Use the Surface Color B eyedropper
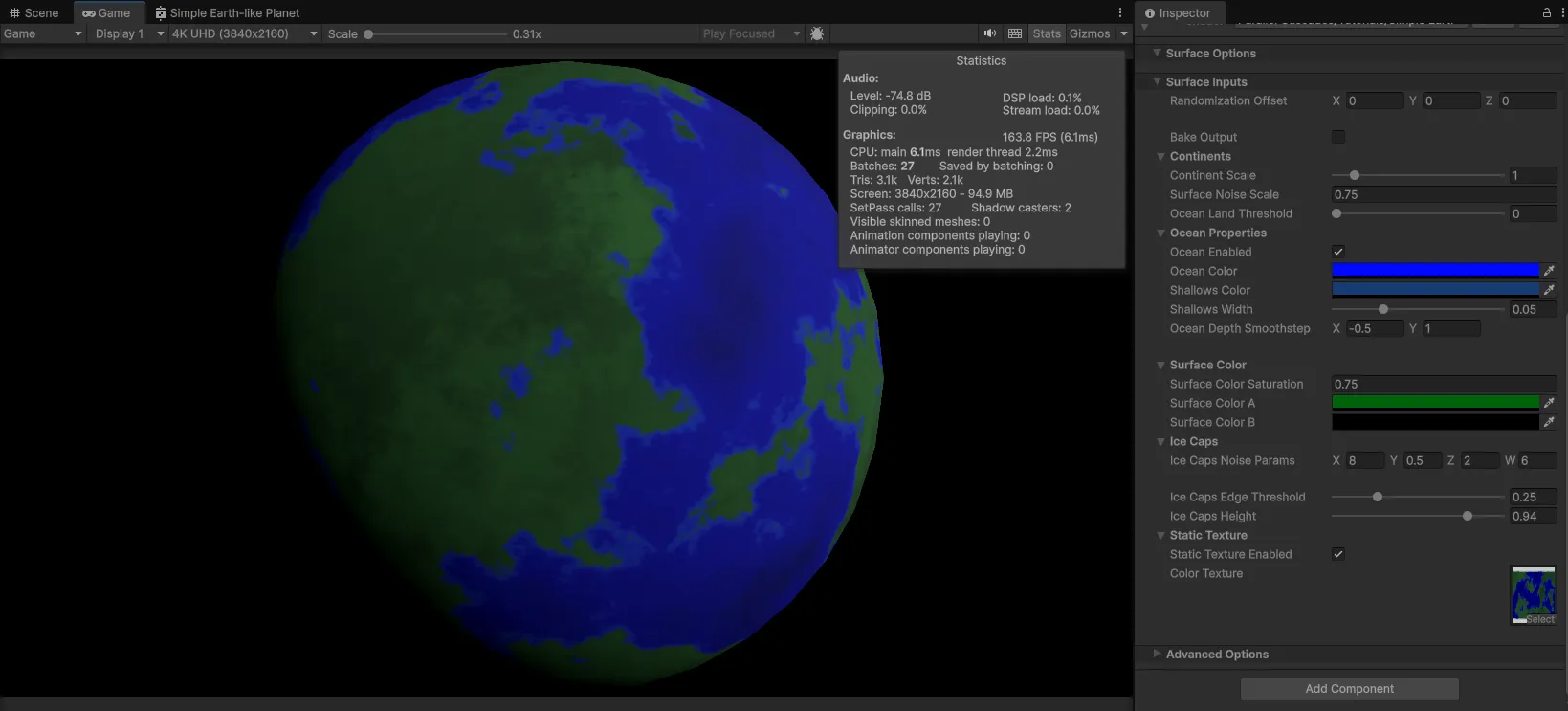This screenshot has width=1568, height=711. pyautogui.click(x=1549, y=422)
